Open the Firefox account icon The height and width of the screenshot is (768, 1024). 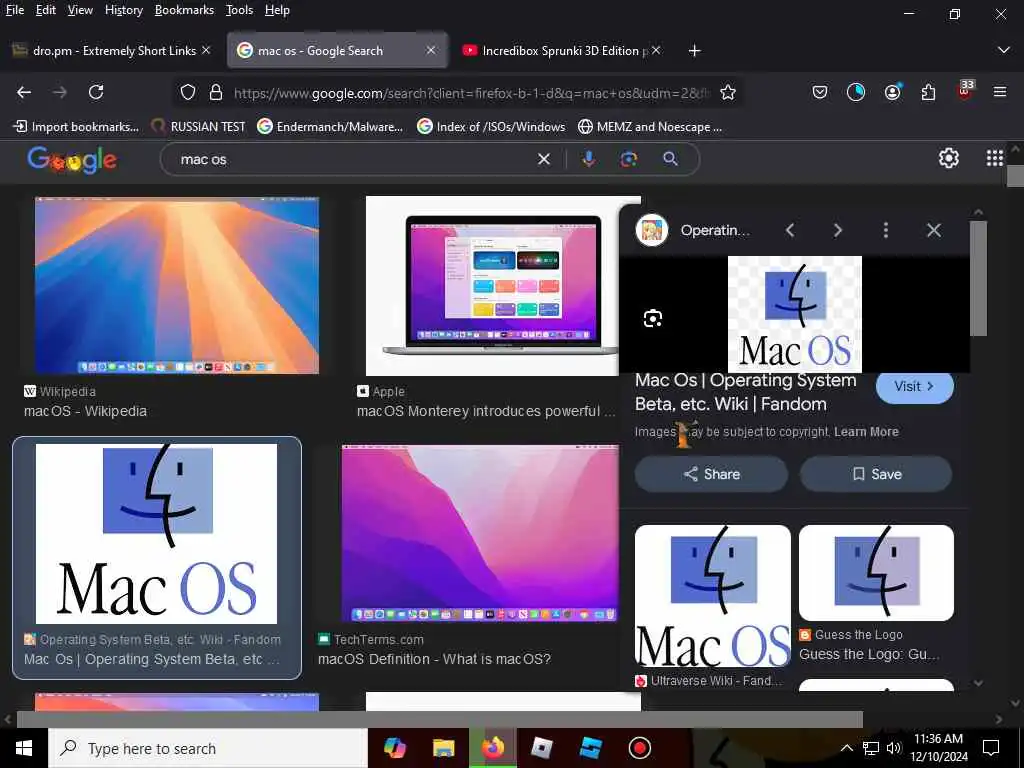(892, 93)
